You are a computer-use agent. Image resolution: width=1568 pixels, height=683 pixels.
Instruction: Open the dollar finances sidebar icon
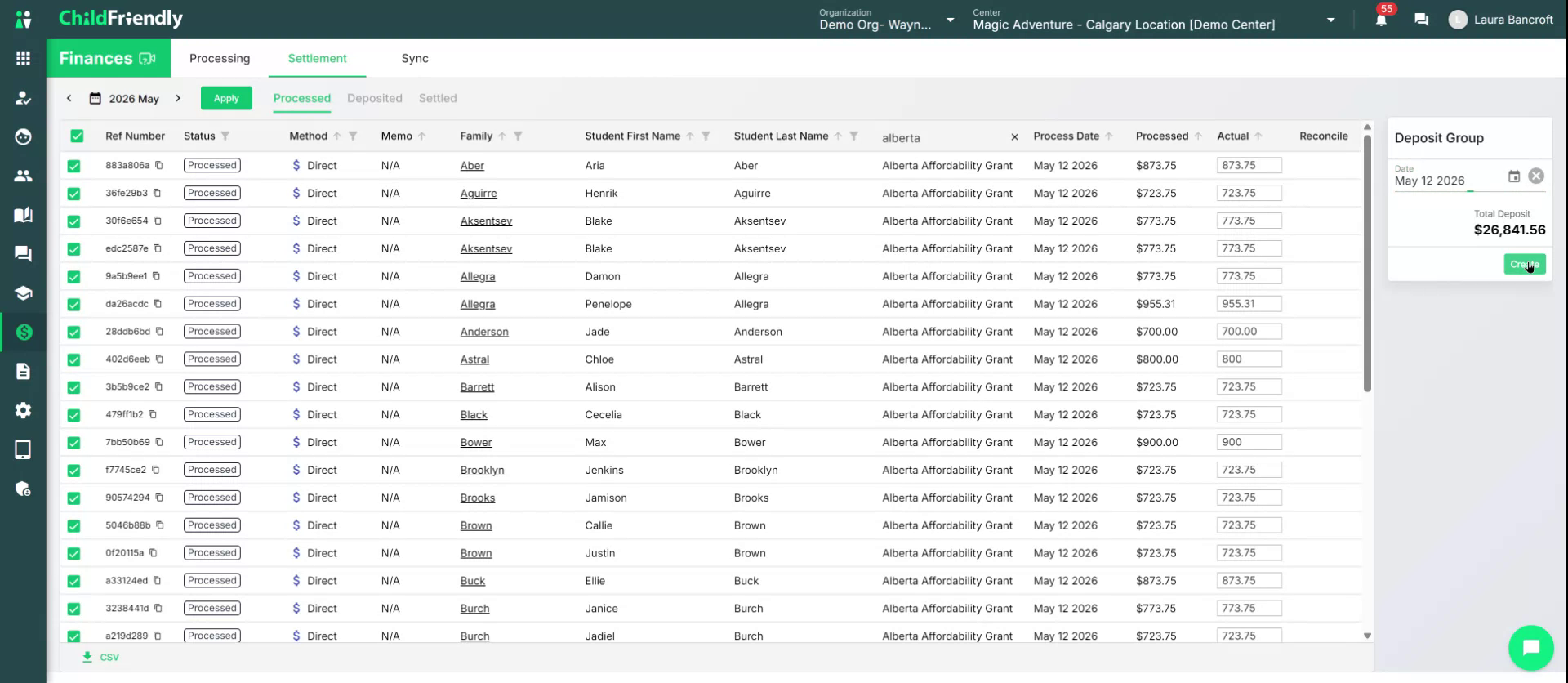coord(23,332)
